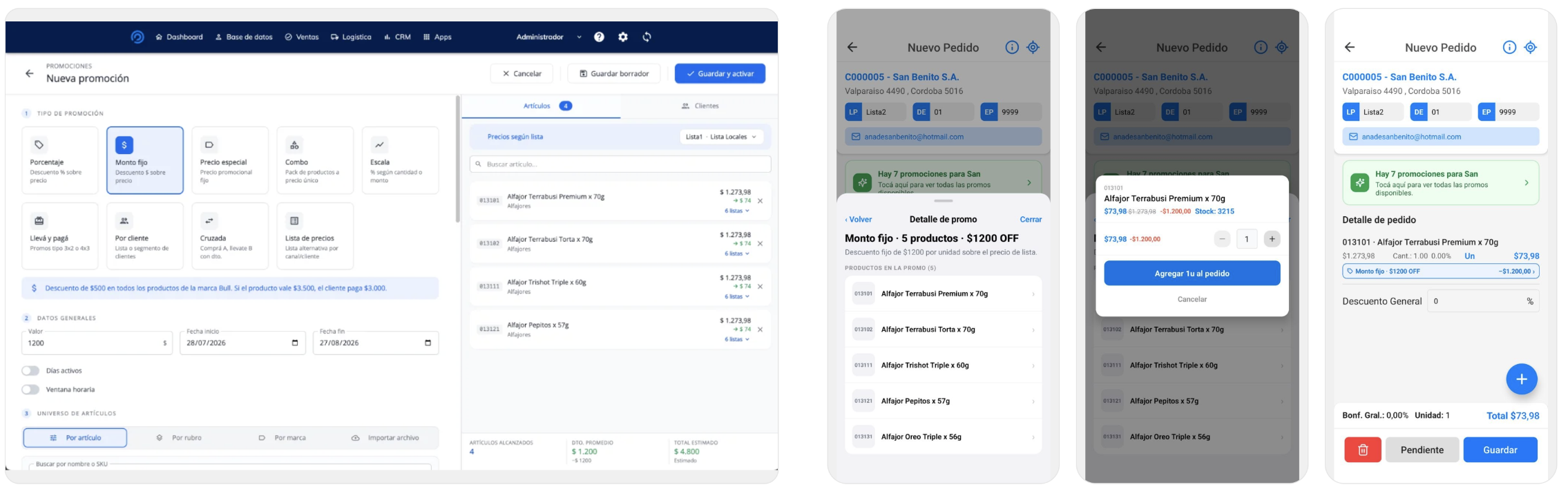Viewport: 1568px width, 496px height.
Task: Select the Lista de precios promotion type card
Action: click(x=315, y=236)
